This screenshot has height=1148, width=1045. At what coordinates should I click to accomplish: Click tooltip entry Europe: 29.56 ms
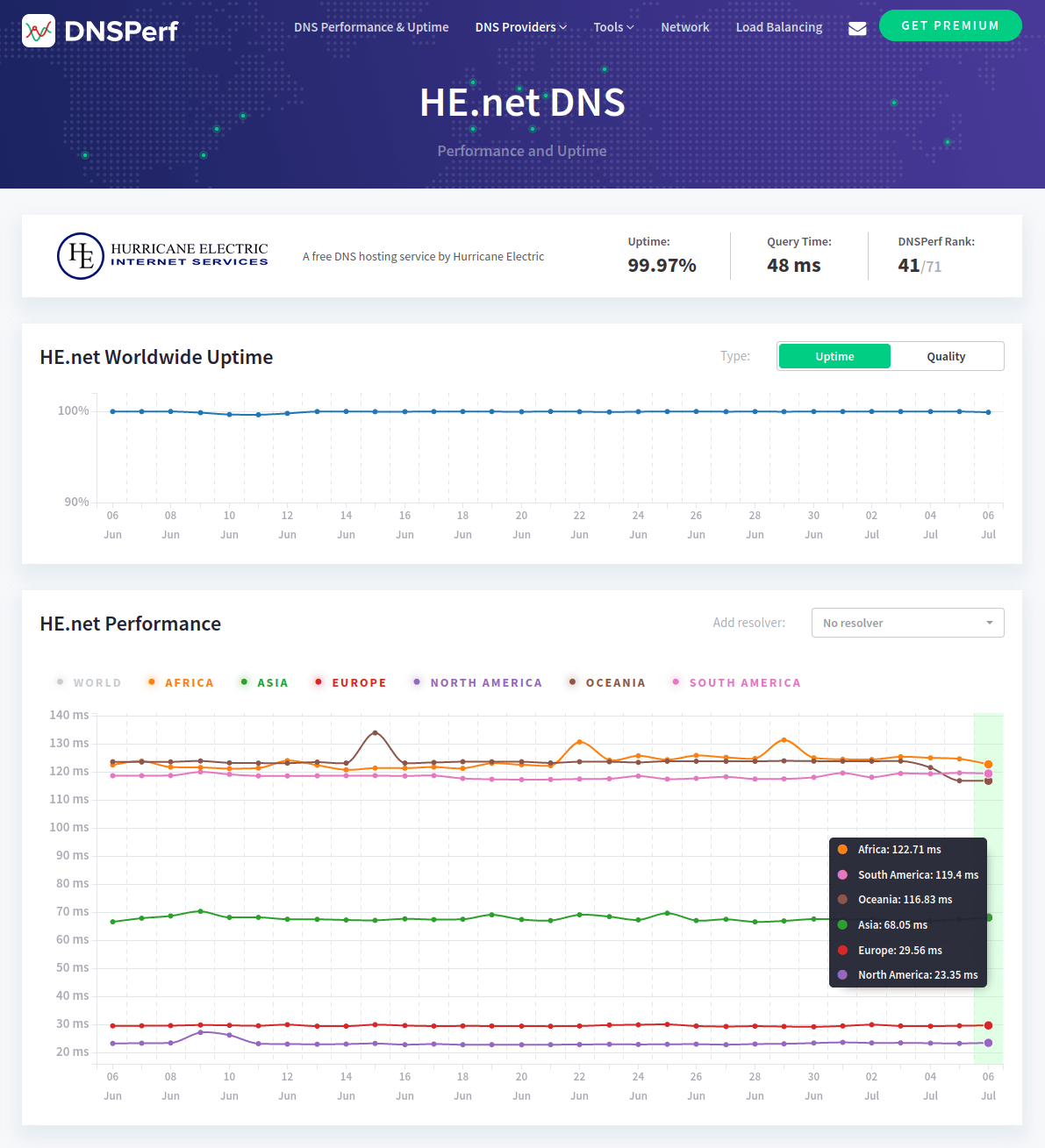click(x=899, y=950)
